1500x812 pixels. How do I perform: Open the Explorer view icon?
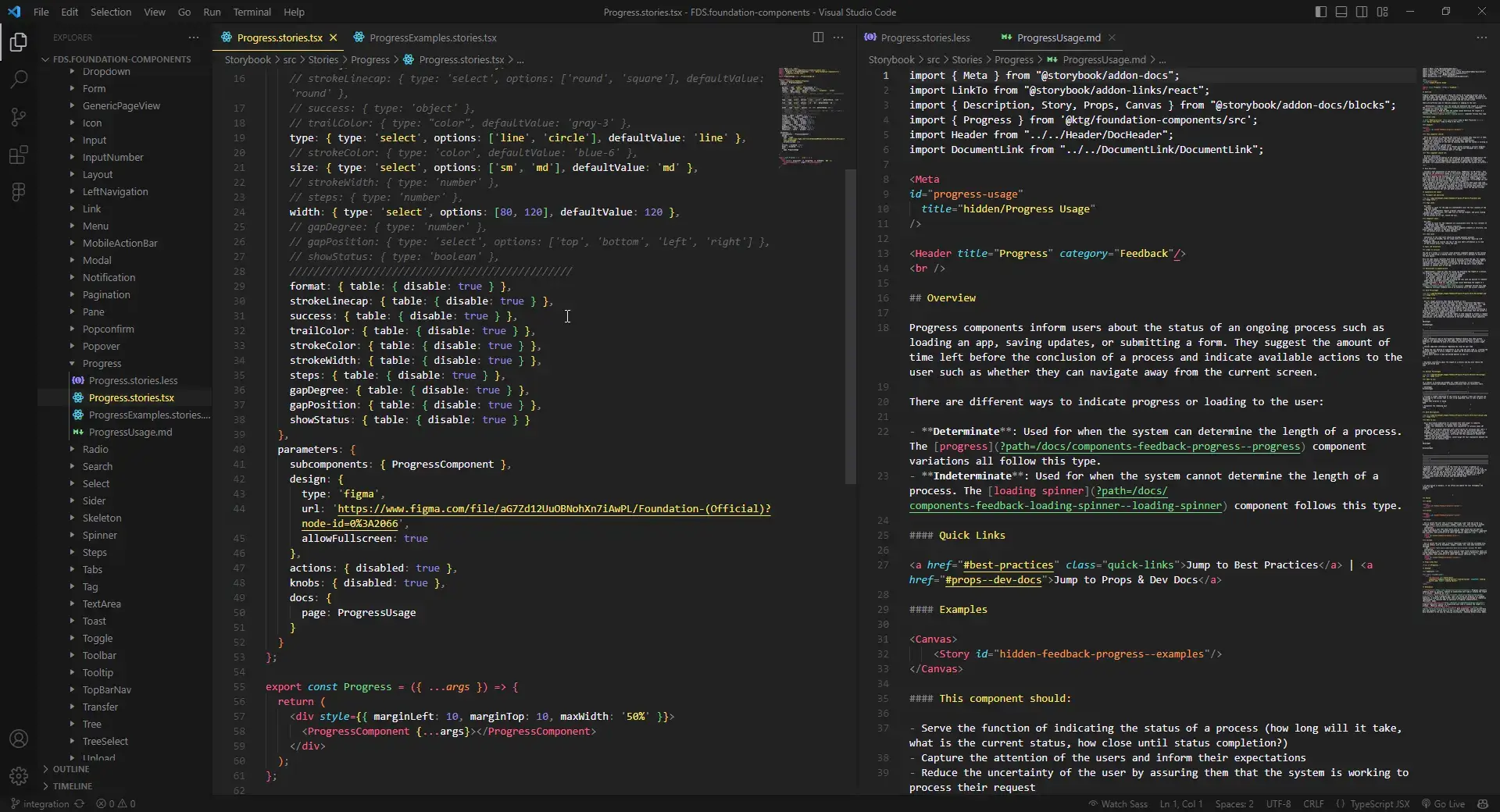tap(19, 41)
